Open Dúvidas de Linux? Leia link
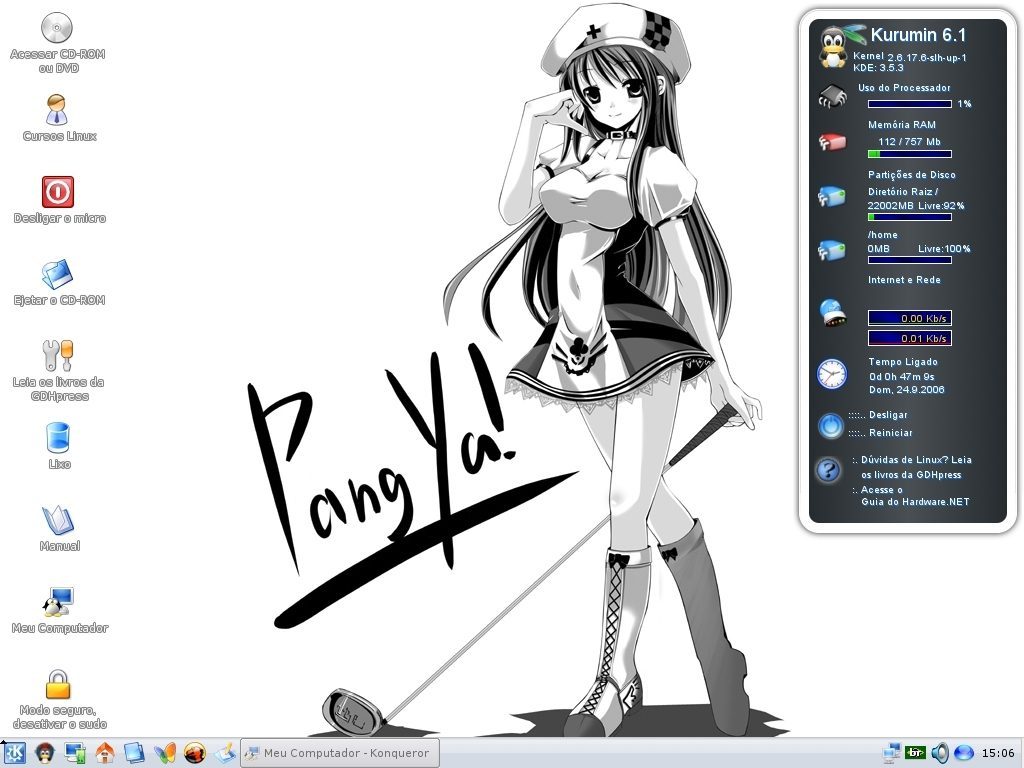The width and height of the screenshot is (1024, 768). point(916,460)
